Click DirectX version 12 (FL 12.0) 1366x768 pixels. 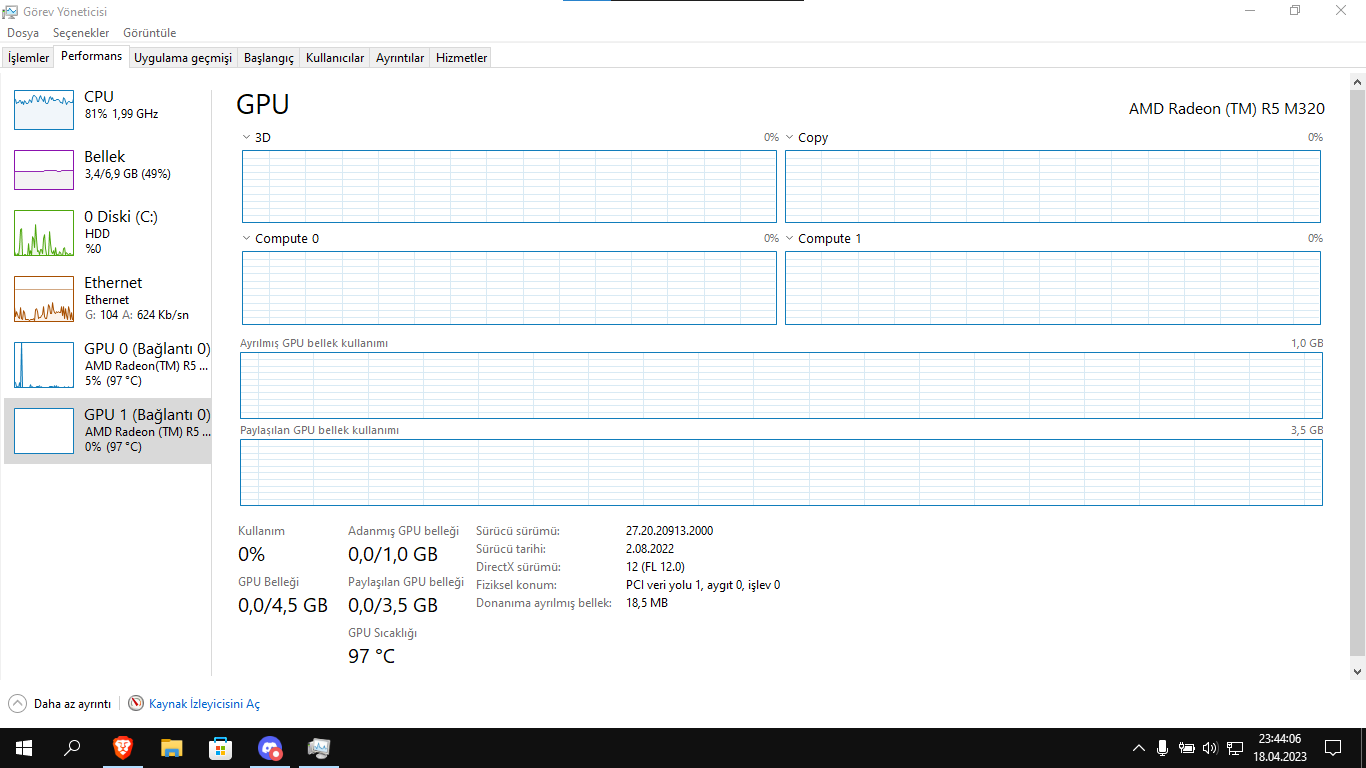click(x=655, y=567)
